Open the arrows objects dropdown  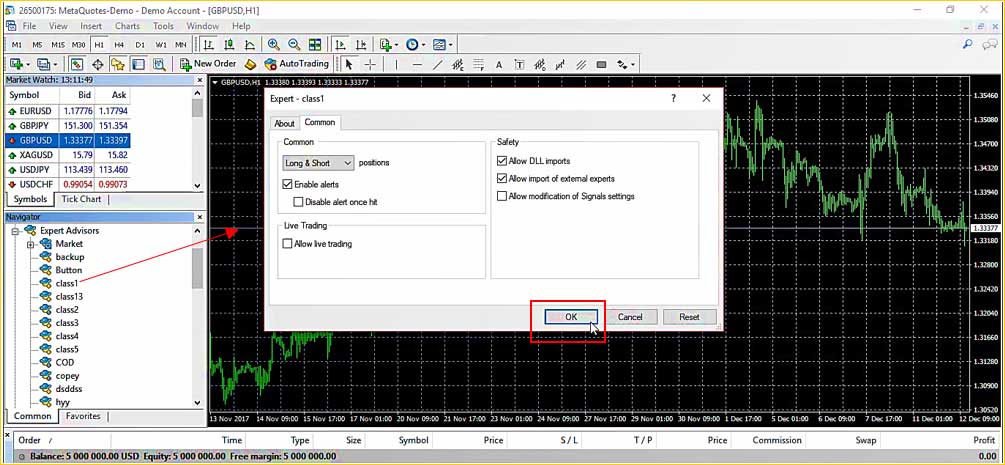point(625,64)
